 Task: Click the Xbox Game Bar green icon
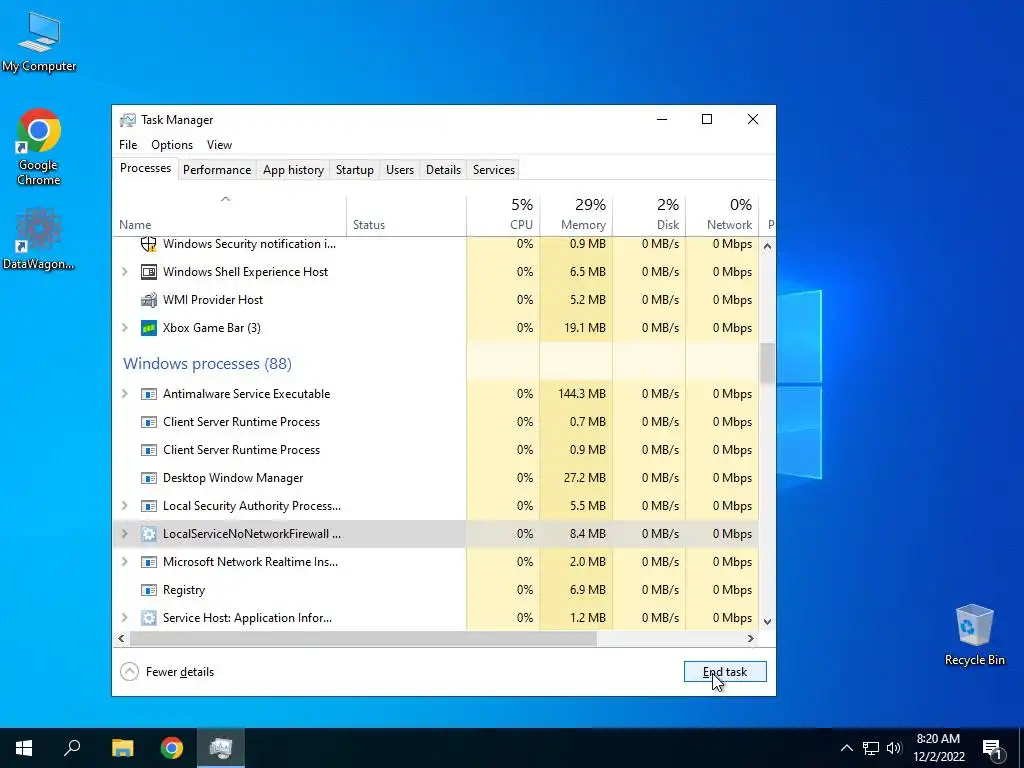coord(149,328)
